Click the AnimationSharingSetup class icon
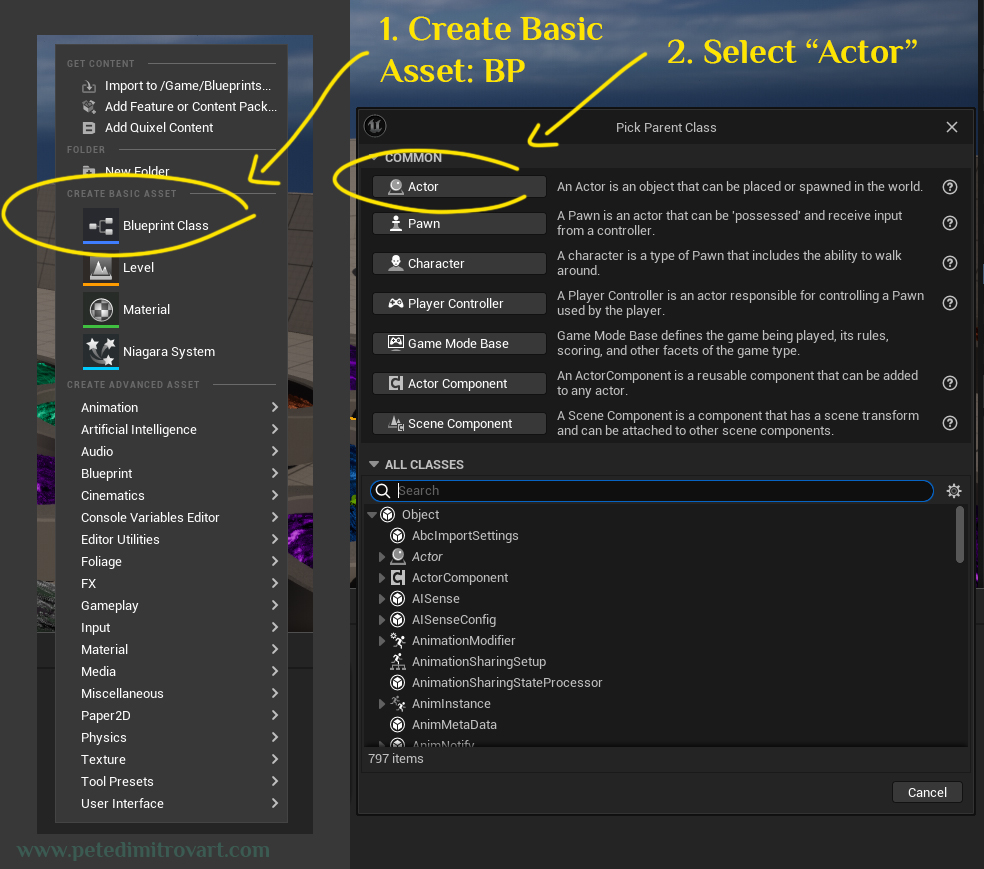This screenshot has width=984, height=869. tap(397, 661)
